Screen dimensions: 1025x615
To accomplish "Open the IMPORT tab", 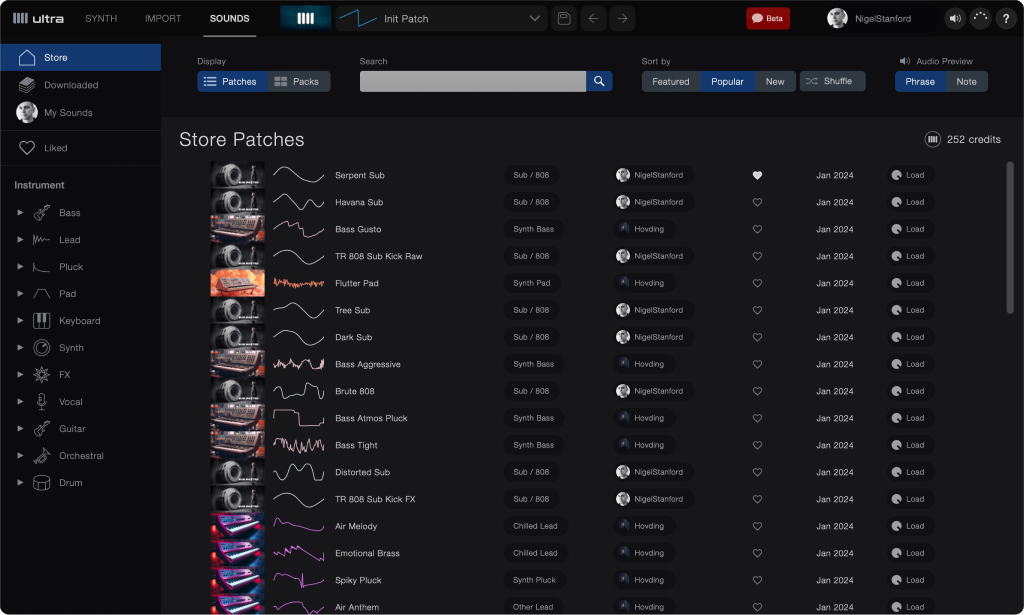I will click(163, 19).
